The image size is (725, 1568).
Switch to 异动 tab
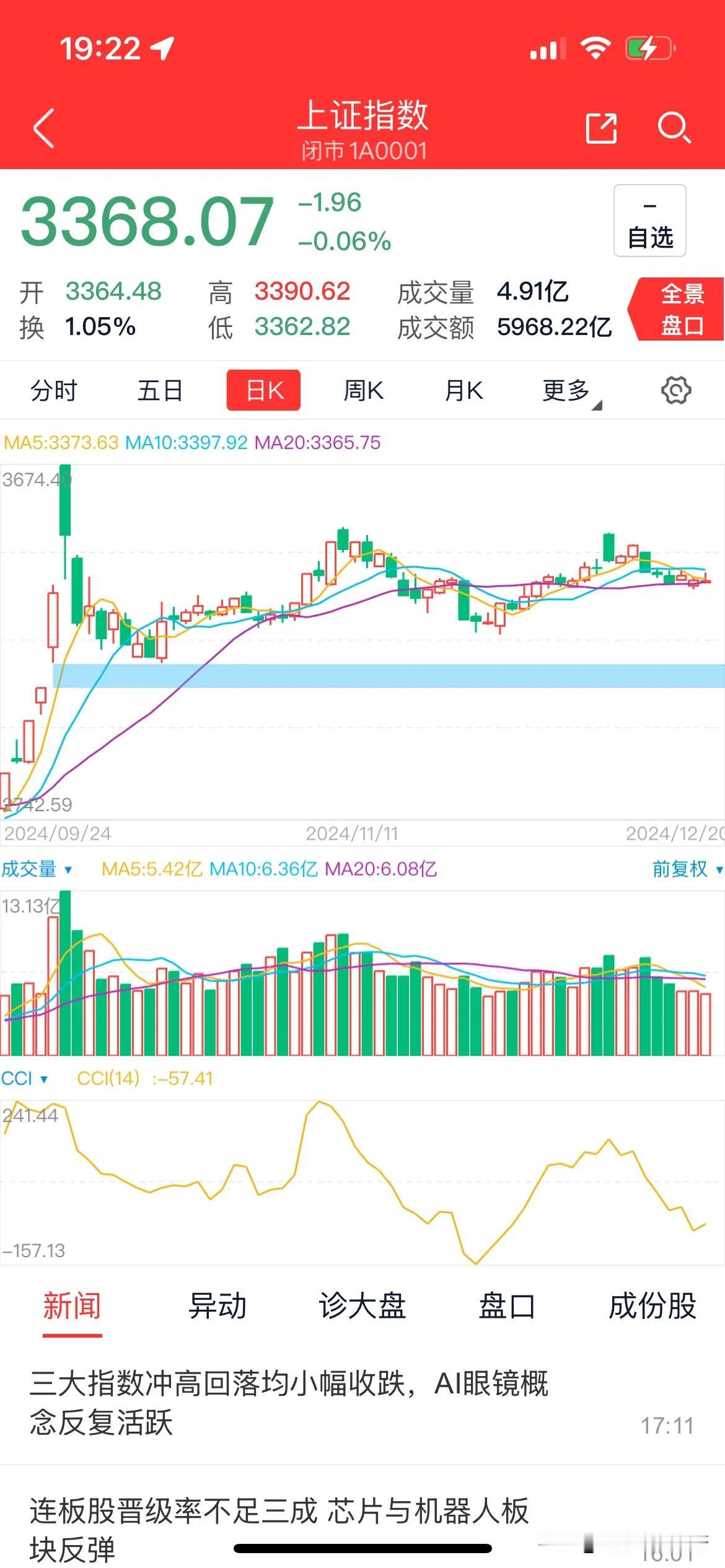pyautogui.click(x=217, y=1305)
